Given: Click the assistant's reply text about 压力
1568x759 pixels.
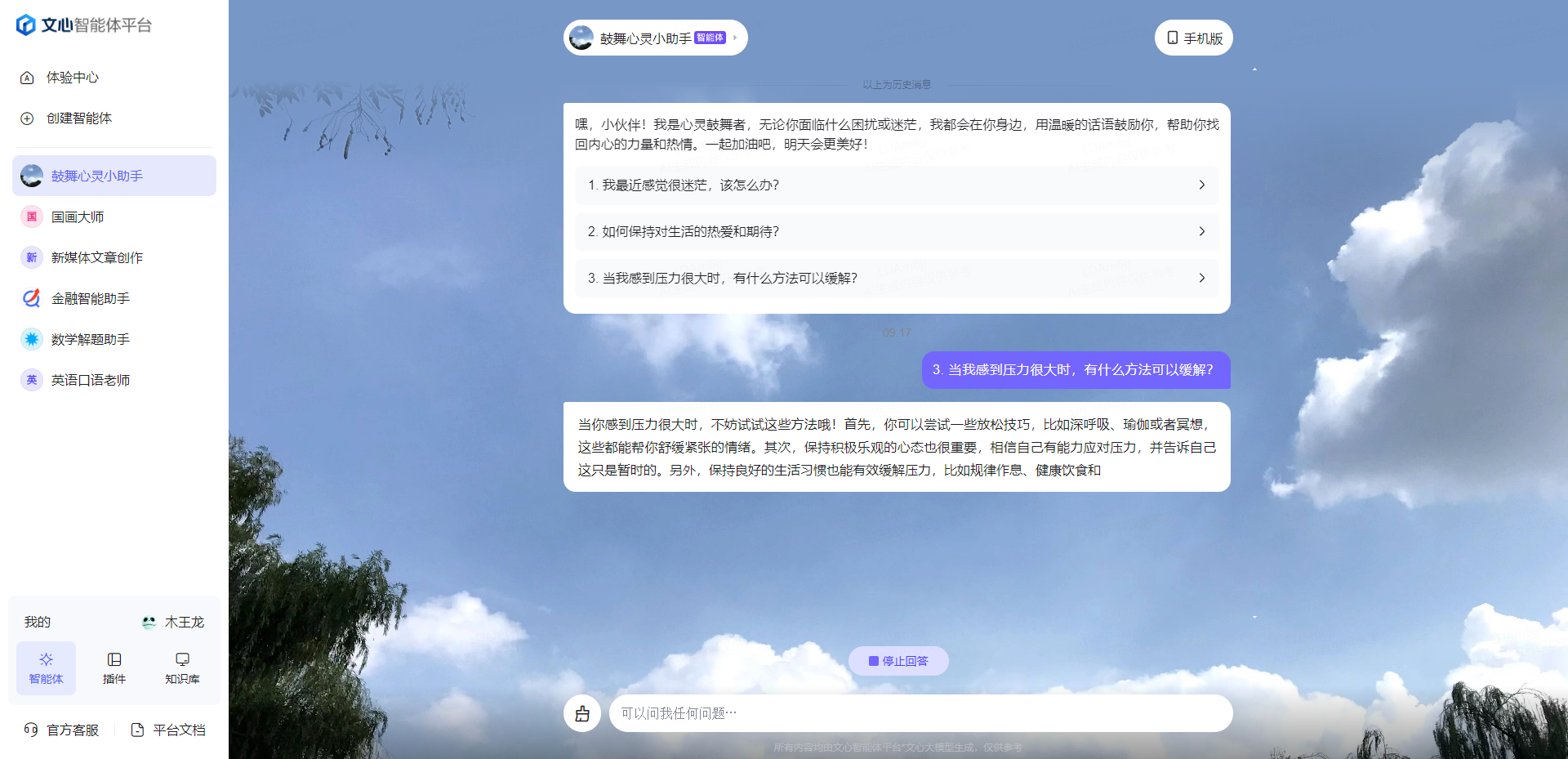Looking at the screenshot, I should click(897, 447).
